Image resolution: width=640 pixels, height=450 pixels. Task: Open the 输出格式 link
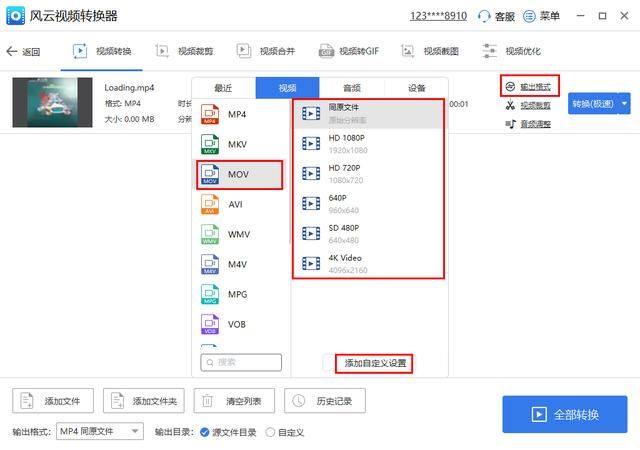[535, 87]
